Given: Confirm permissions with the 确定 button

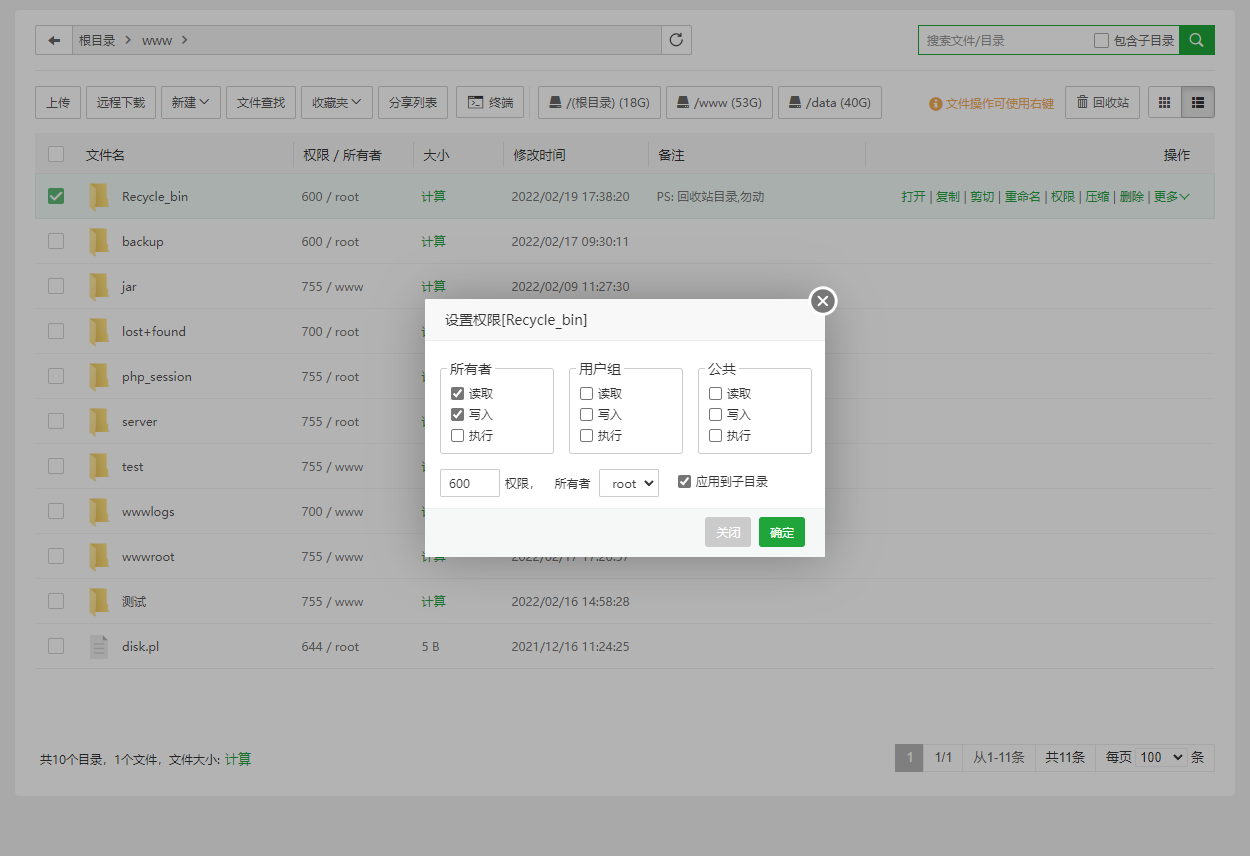Looking at the screenshot, I should pyautogui.click(x=781, y=532).
